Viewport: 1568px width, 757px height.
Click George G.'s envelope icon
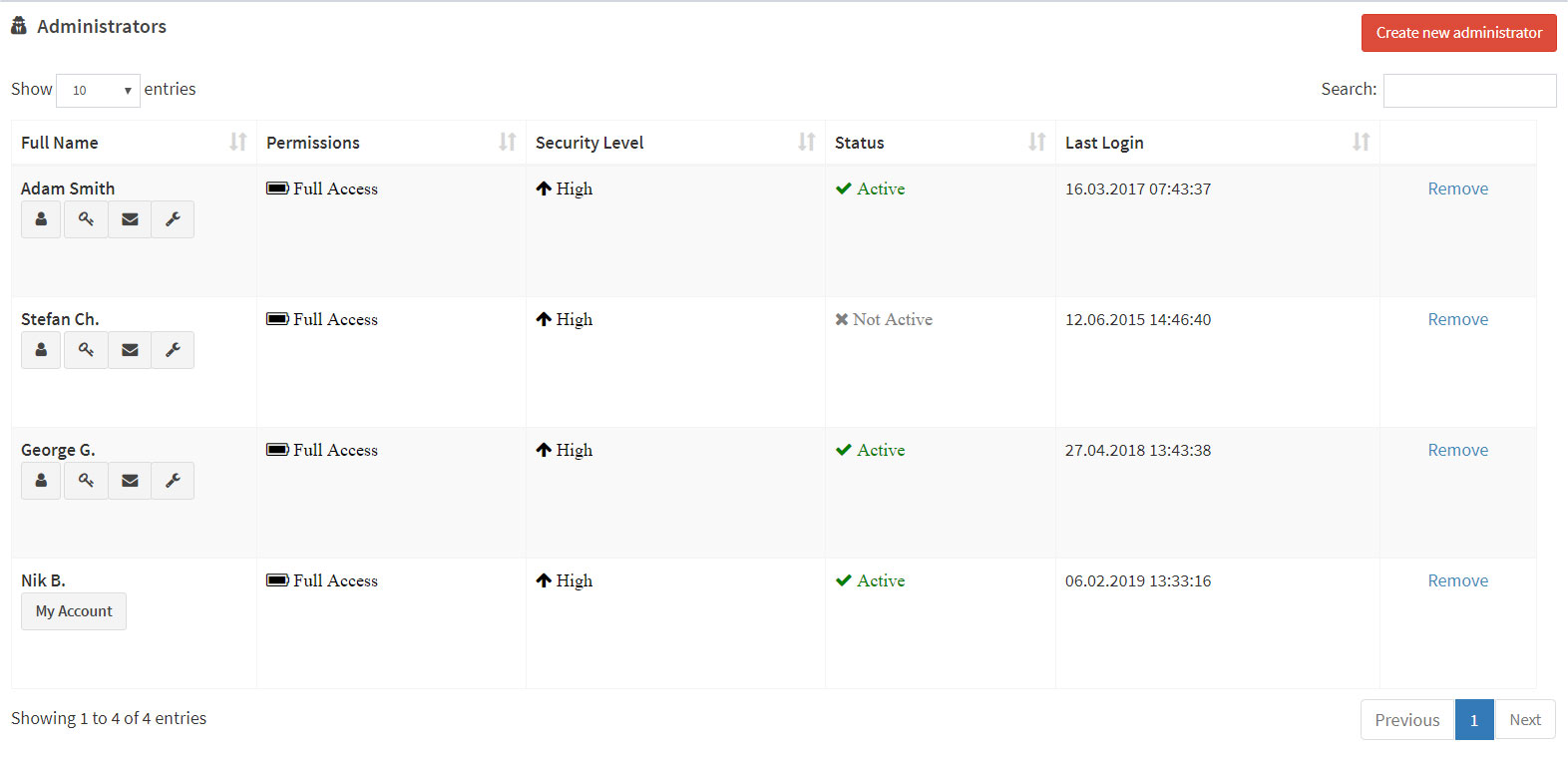click(x=130, y=481)
